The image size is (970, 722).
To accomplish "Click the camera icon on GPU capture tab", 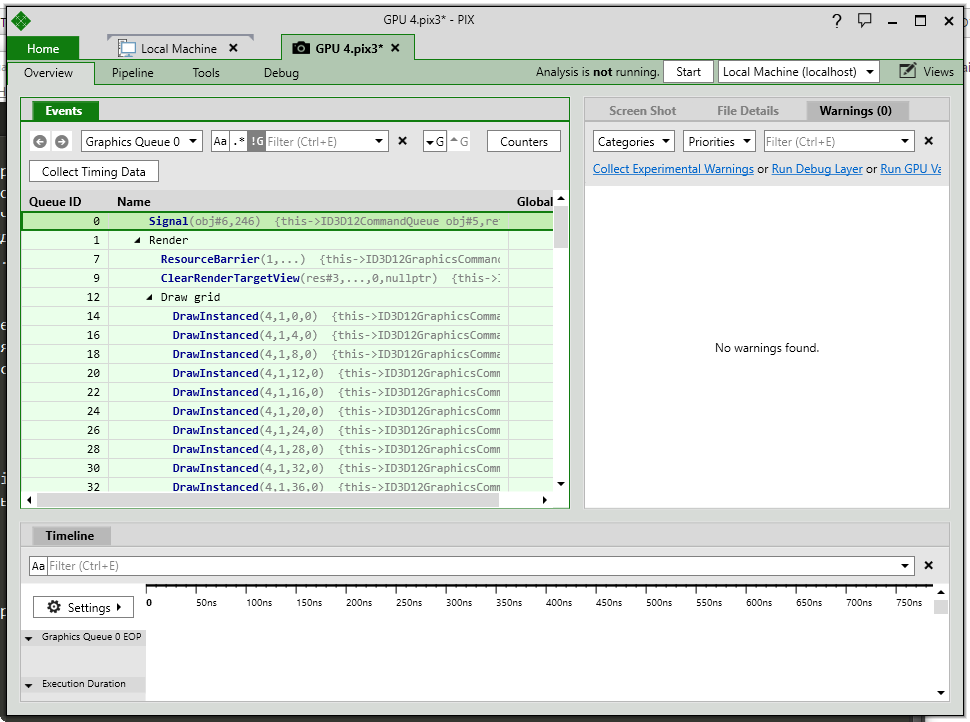I will 301,48.
